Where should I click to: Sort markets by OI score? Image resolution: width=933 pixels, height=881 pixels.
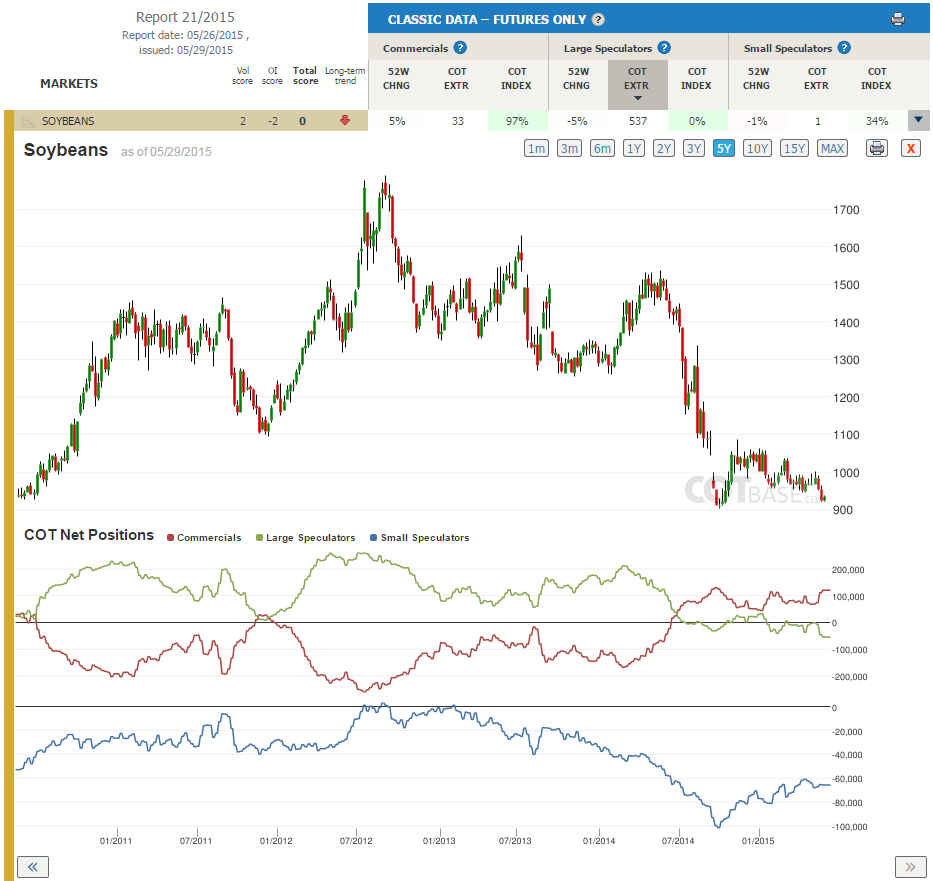[x=273, y=76]
